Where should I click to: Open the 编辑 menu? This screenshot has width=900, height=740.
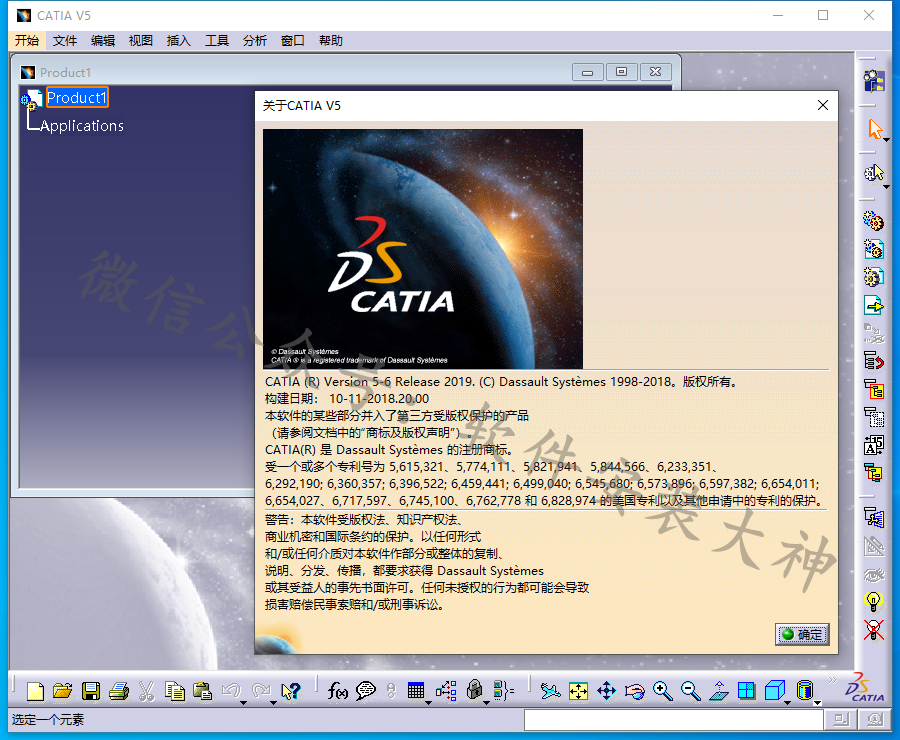pos(103,40)
